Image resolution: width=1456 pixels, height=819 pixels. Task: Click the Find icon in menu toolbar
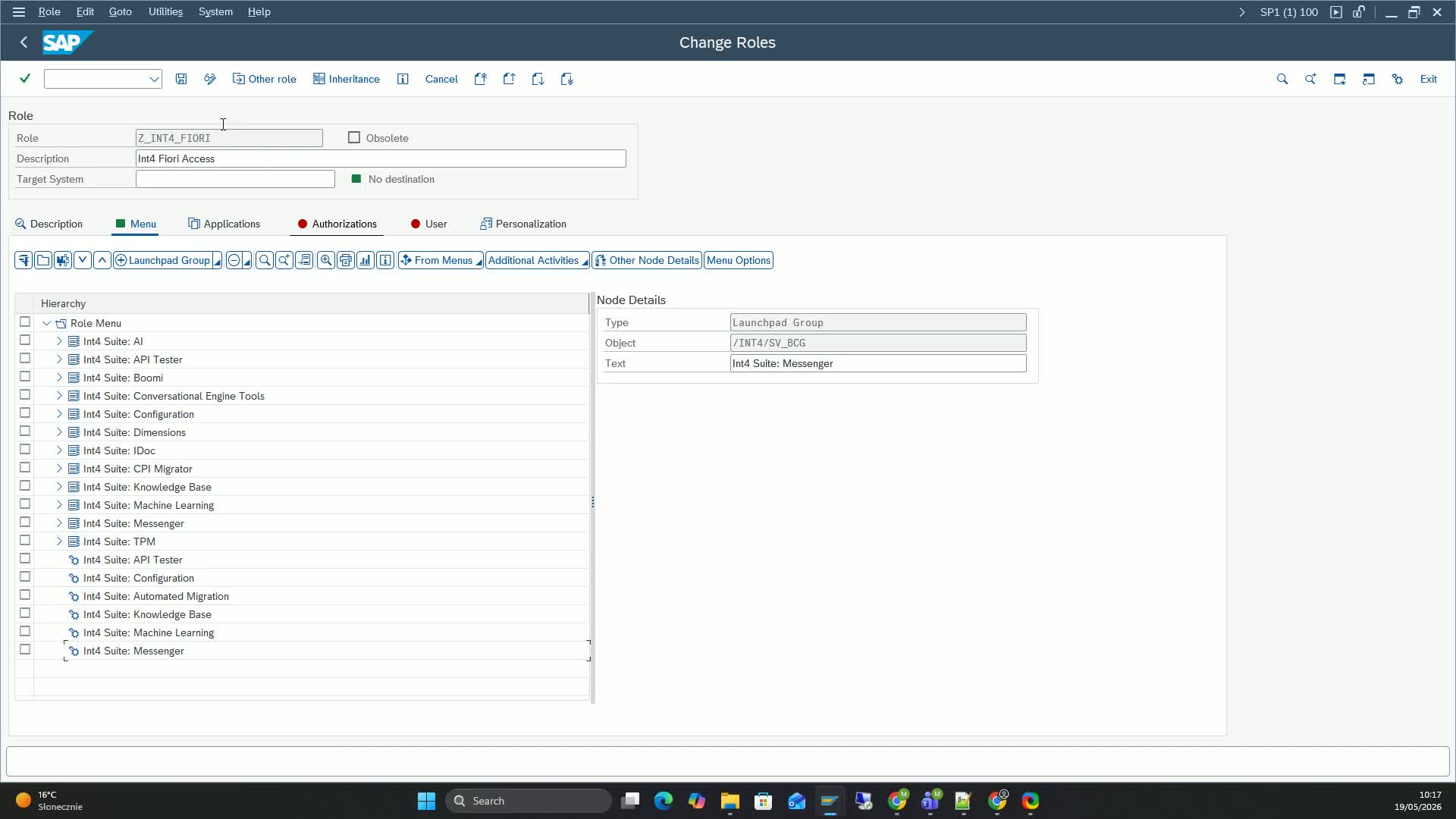pyautogui.click(x=265, y=260)
